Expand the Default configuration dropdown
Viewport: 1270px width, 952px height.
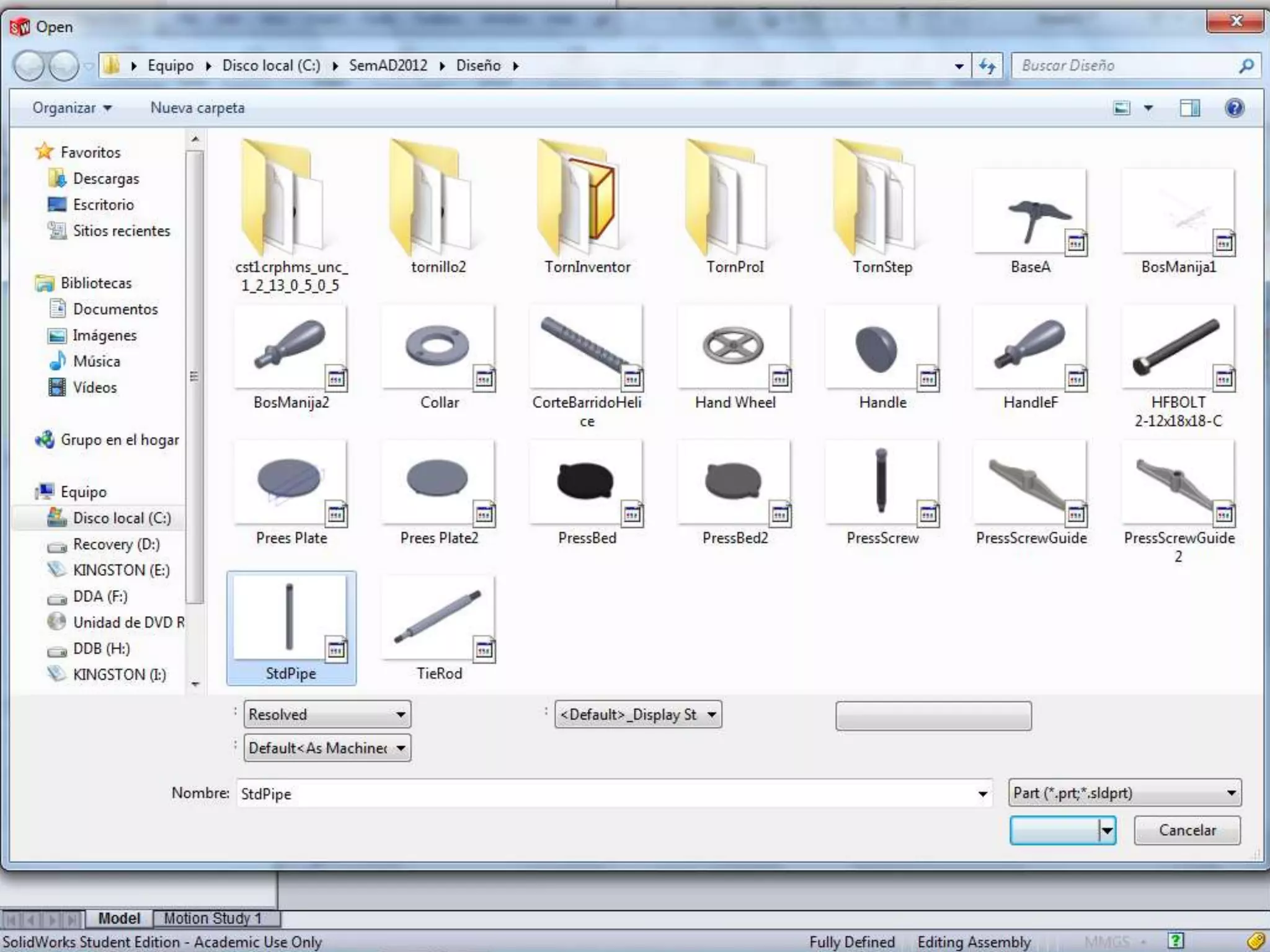pos(327,748)
